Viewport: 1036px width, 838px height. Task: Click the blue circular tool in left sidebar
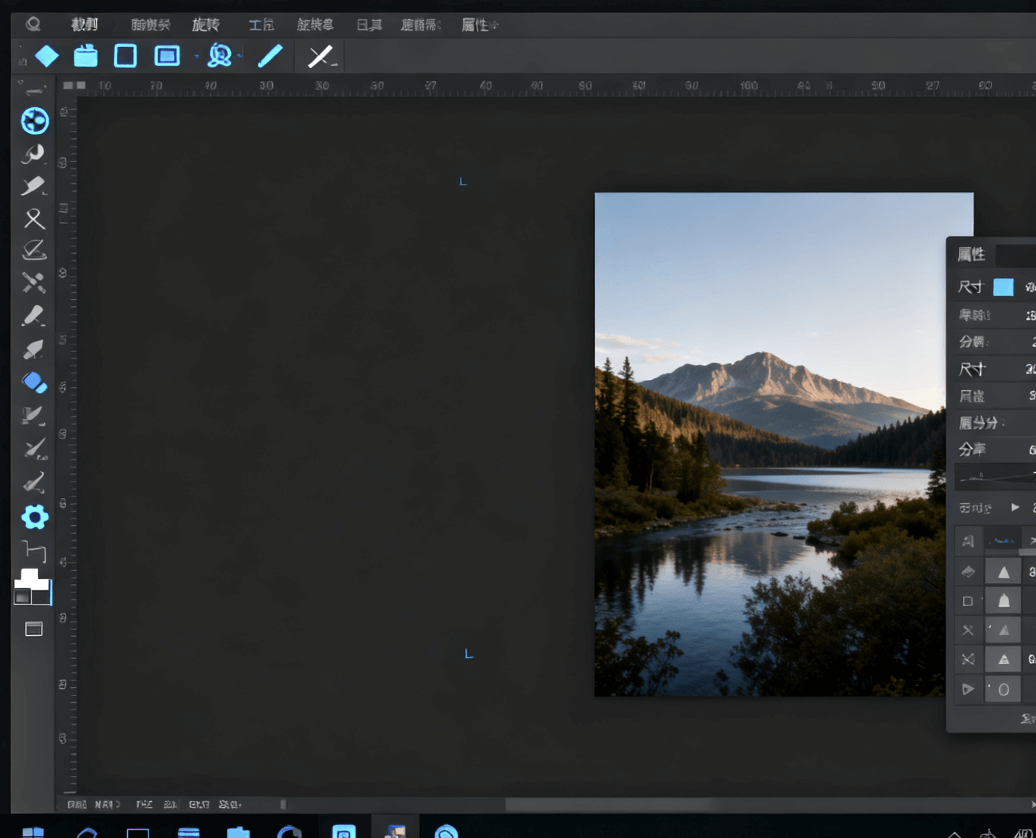click(x=35, y=121)
